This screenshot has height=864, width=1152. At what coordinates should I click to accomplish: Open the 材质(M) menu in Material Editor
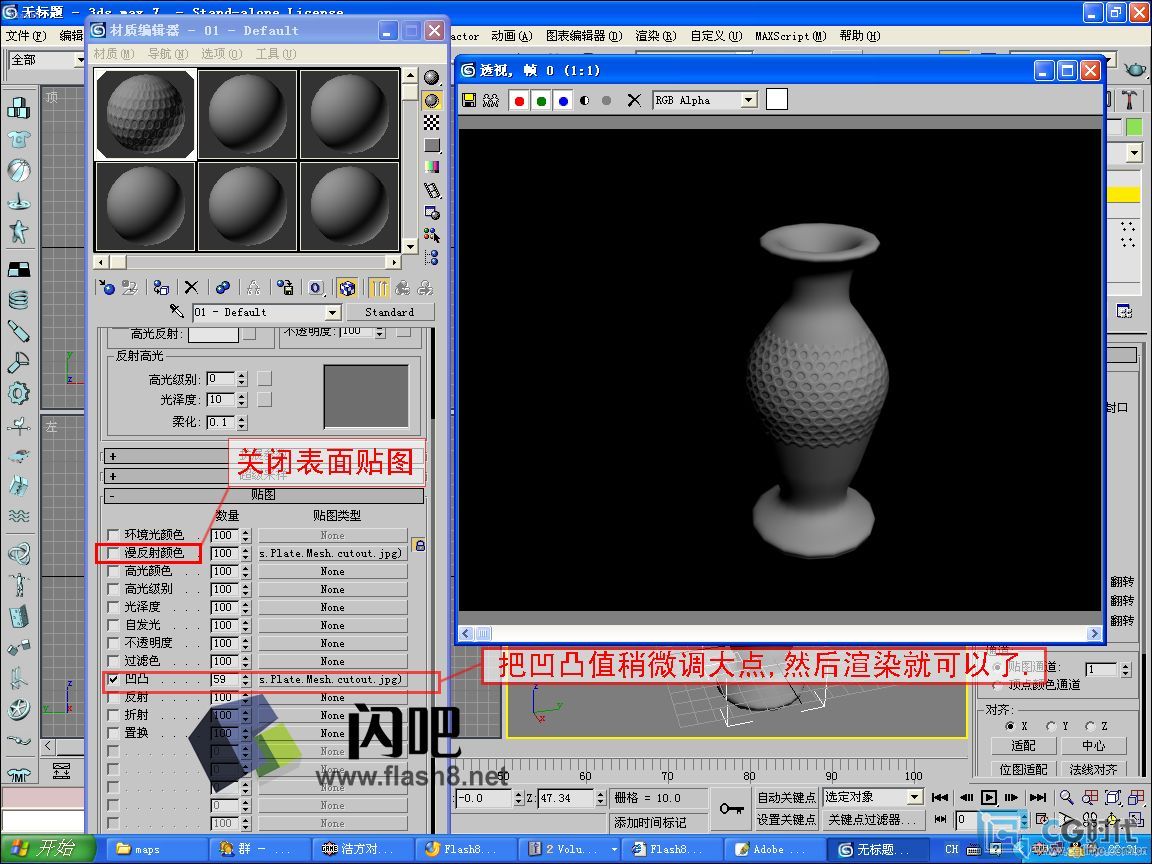(x=113, y=54)
